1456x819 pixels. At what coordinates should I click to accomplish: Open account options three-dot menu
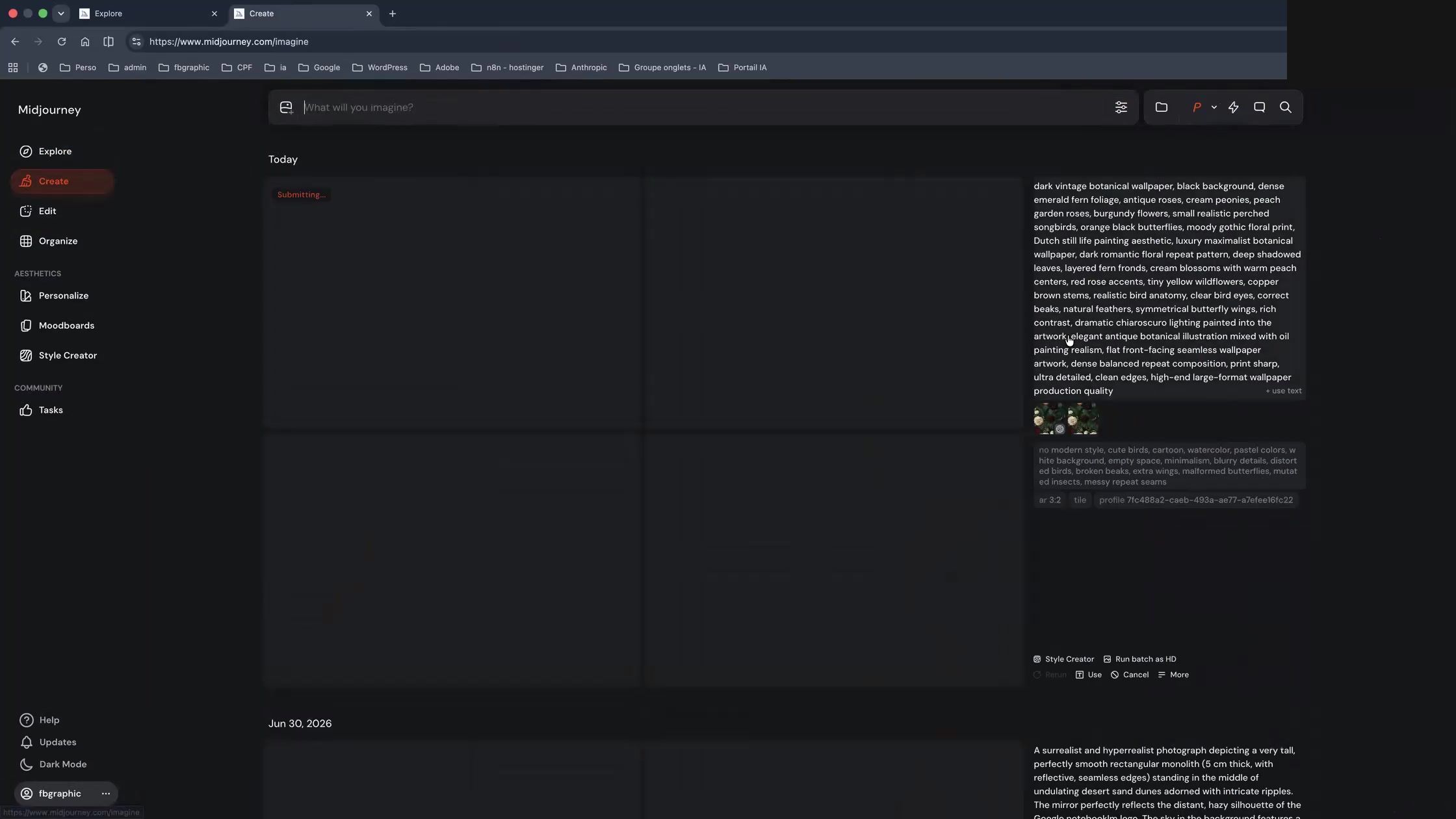[x=106, y=794]
